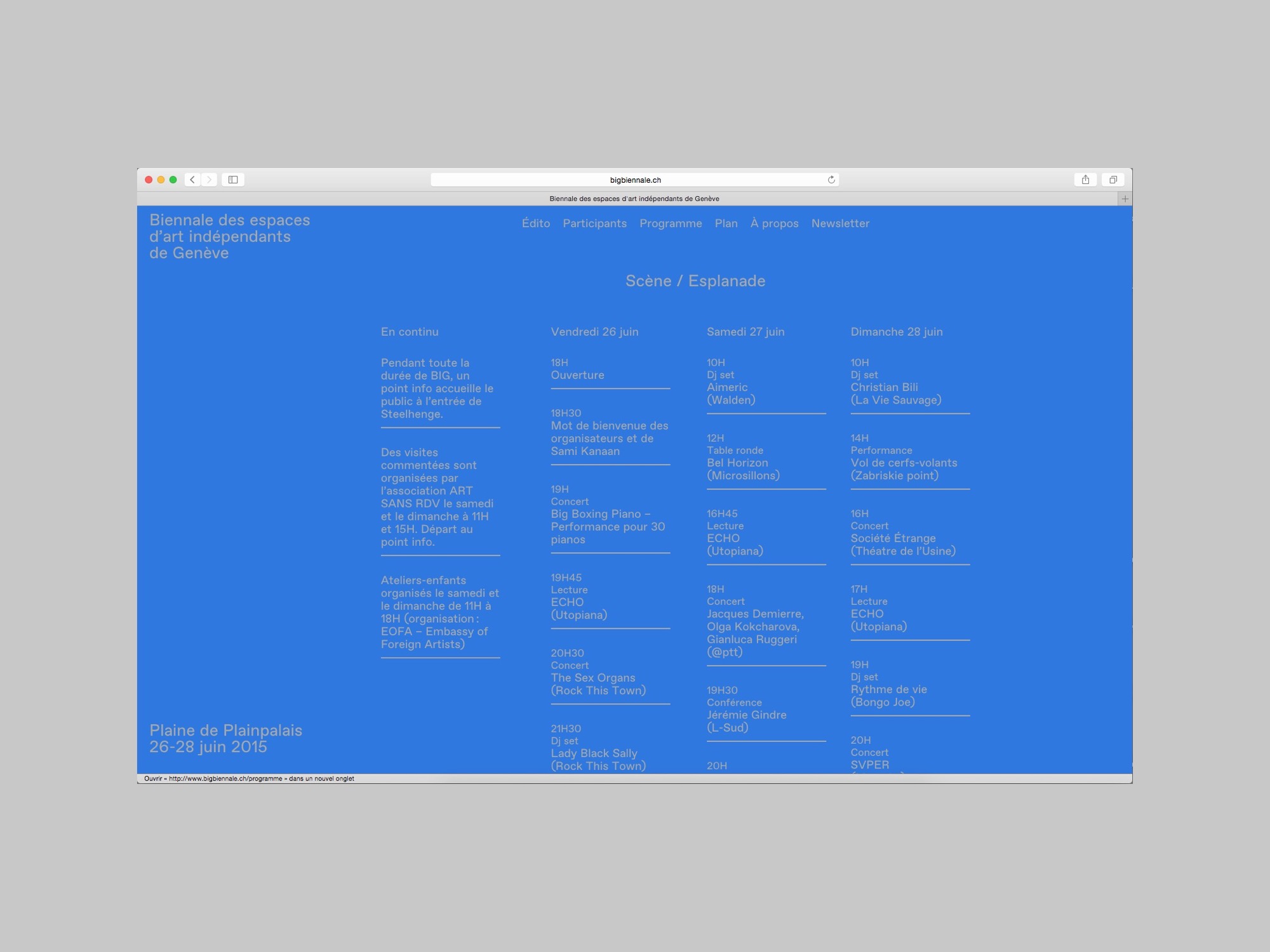Add a new tab with plus button

1125,199
